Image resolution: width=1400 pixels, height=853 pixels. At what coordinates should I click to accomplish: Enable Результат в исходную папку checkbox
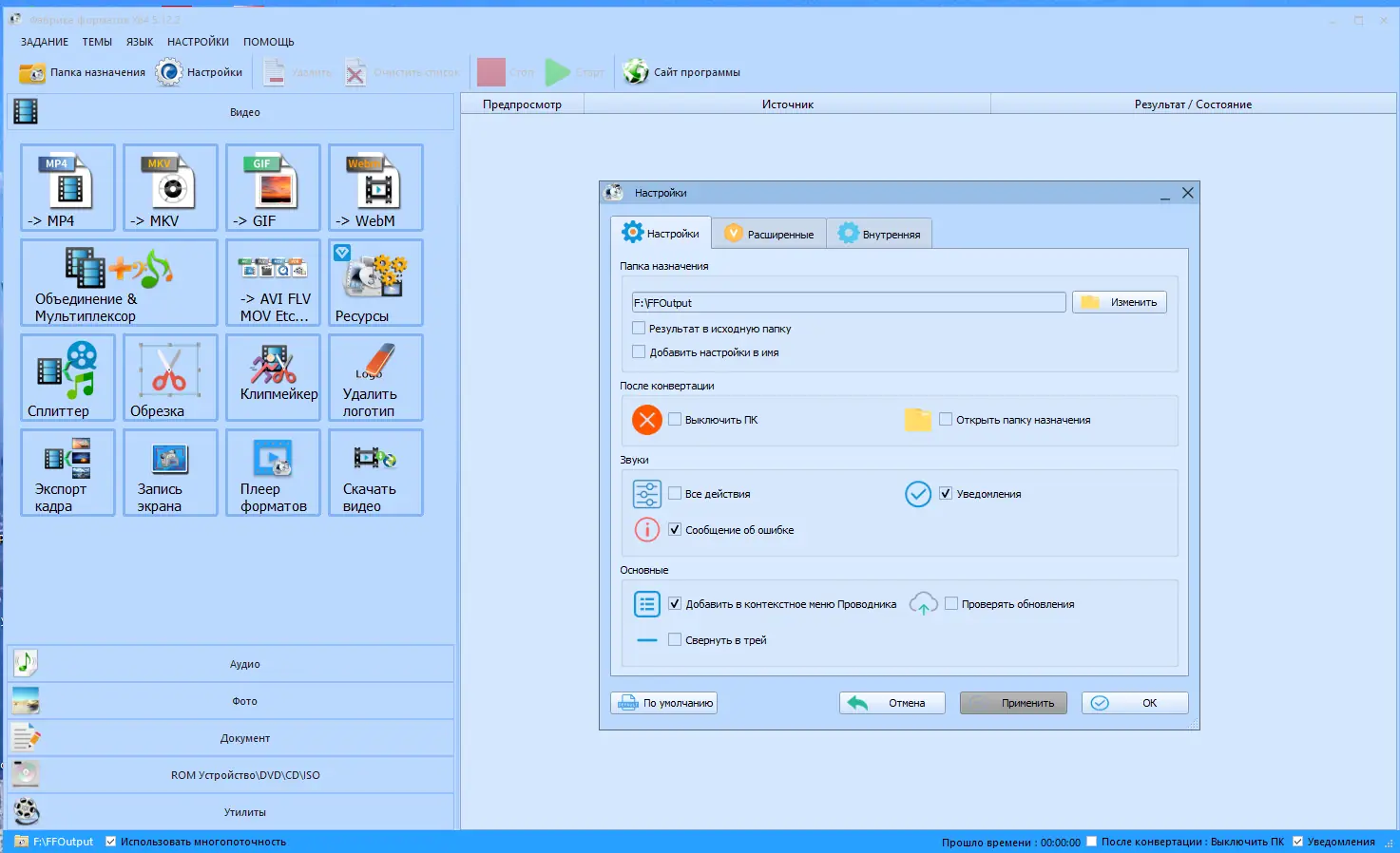pyautogui.click(x=639, y=329)
